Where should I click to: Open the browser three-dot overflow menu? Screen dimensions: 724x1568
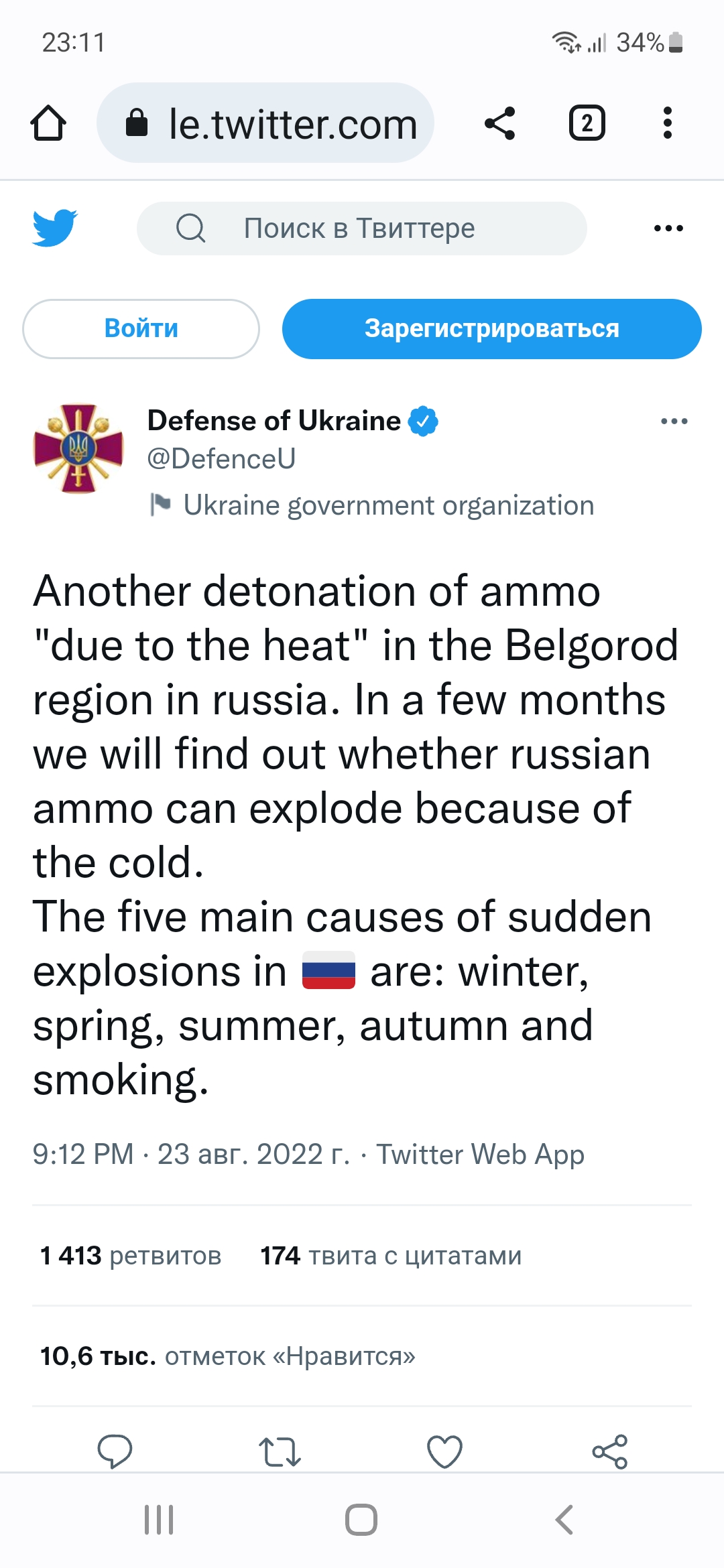coord(667,123)
